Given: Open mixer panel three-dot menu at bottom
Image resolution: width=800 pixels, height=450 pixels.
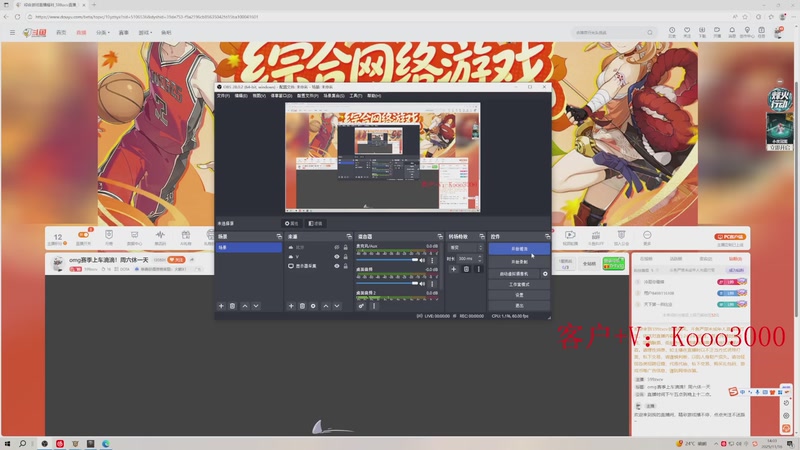Looking at the screenshot, I should tap(374, 306).
